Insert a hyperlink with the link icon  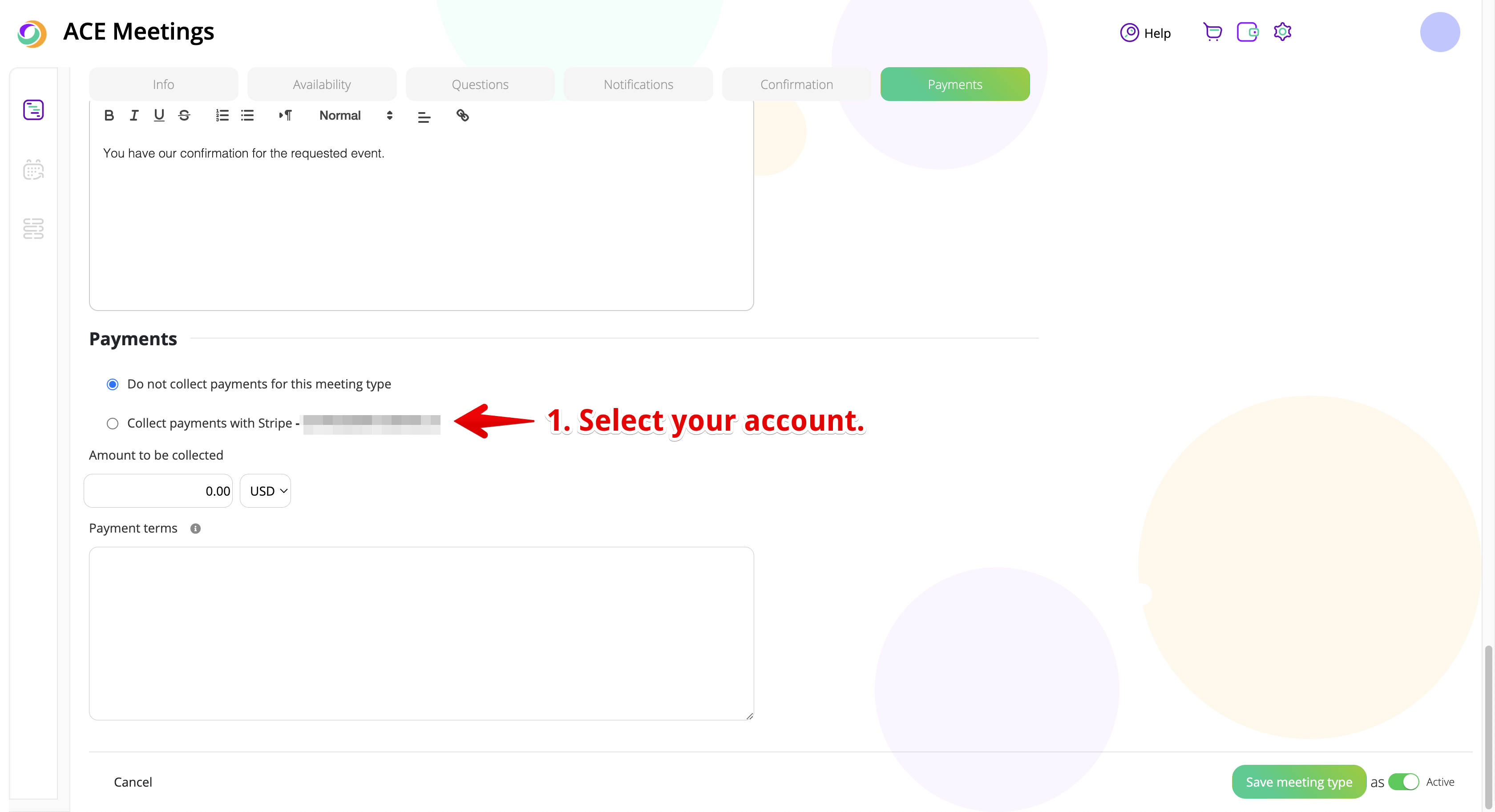pos(462,116)
